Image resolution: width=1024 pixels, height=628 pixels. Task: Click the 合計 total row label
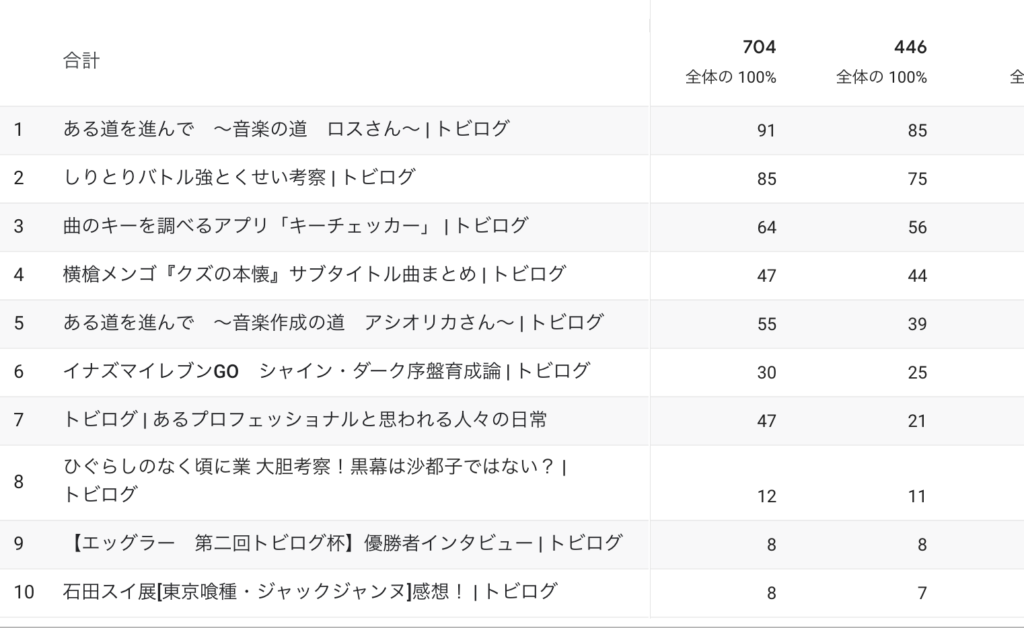coord(82,61)
